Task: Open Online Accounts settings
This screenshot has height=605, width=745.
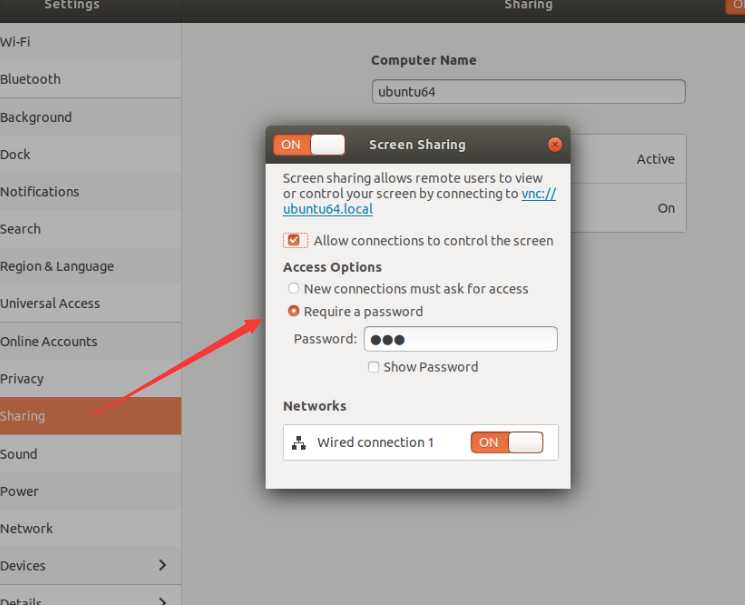Action: coord(90,341)
